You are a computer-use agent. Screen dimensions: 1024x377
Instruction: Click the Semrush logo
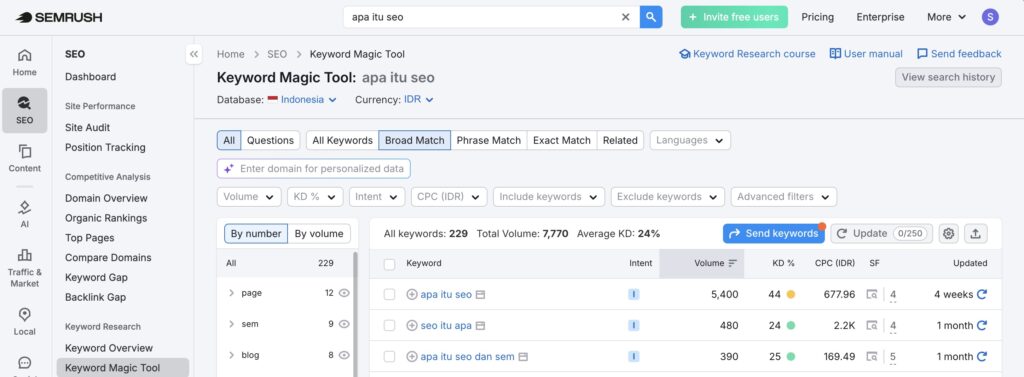coord(59,17)
